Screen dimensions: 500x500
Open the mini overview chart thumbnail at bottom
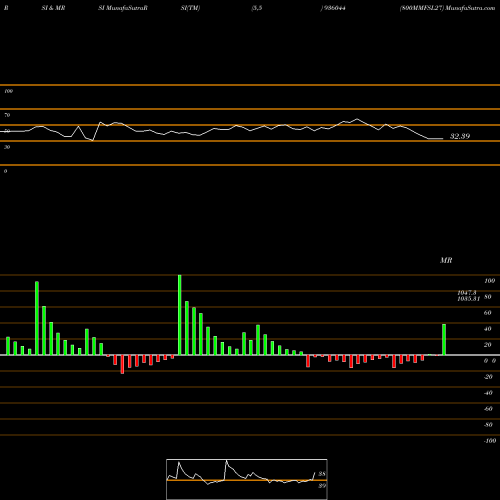[x=247, y=479]
